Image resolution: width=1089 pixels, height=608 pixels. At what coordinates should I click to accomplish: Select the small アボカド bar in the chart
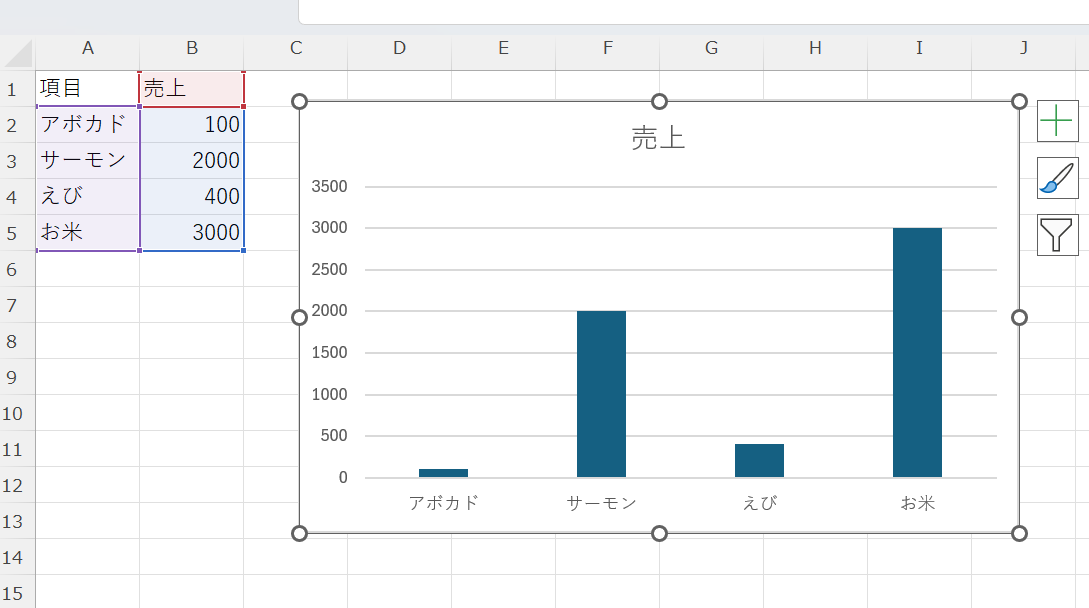coord(443,473)
